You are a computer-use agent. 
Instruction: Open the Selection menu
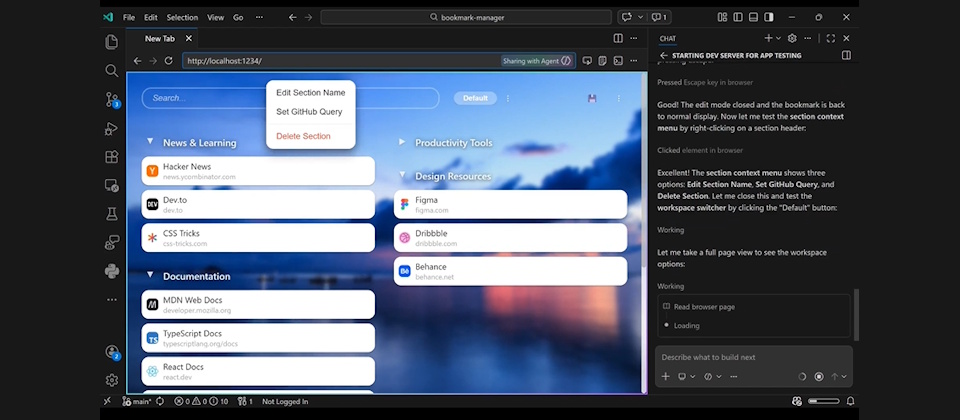[x=182, y=17]
